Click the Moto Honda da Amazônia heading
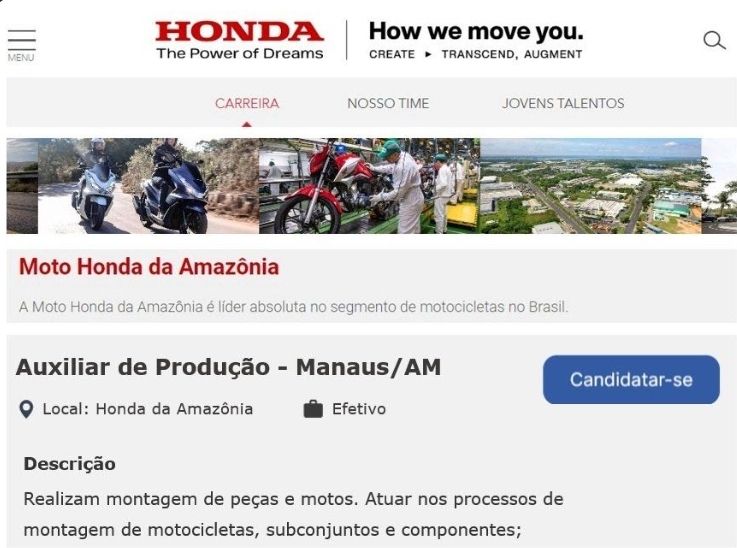The image size is (737, 548). tap(149, 266)
